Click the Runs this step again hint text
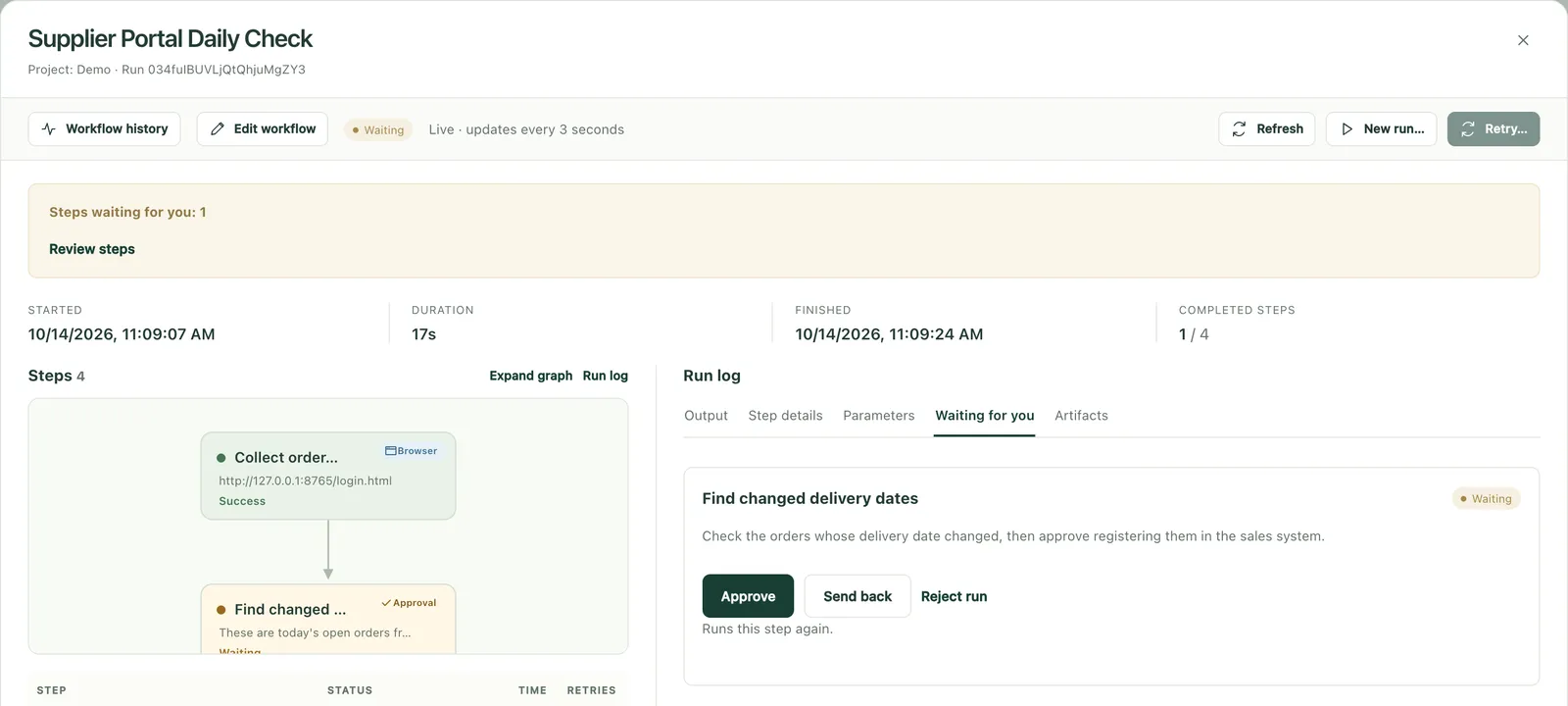 tap(767, 629)
